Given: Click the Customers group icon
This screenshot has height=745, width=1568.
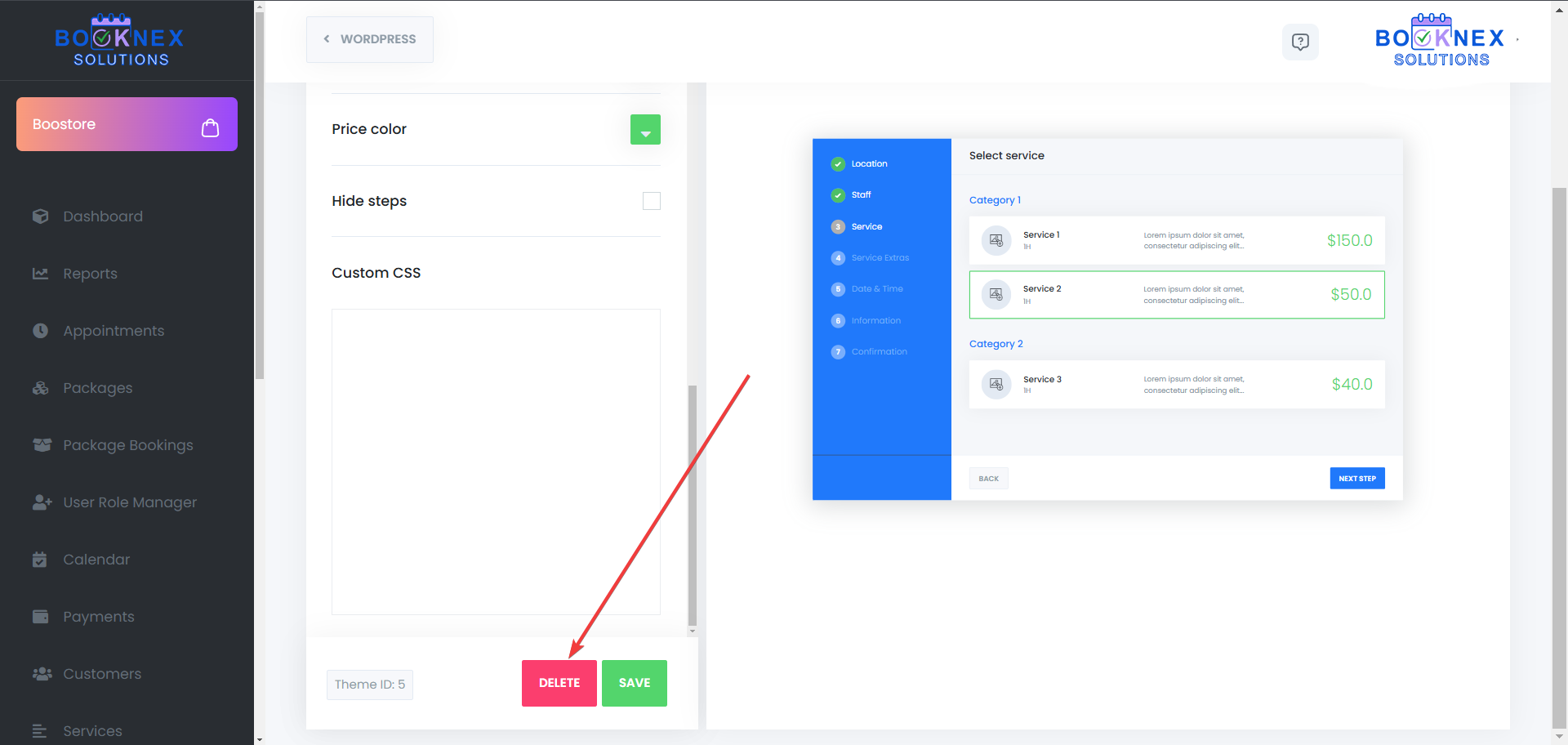Looking at the screenshot, I should coord(42,674).
